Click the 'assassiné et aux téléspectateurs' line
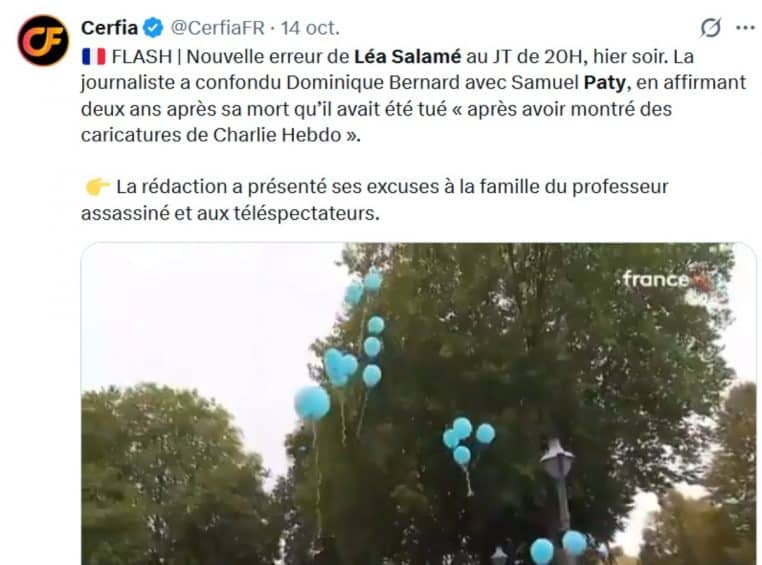This screenshot has width=762, height=565. (x=230, y=213)
